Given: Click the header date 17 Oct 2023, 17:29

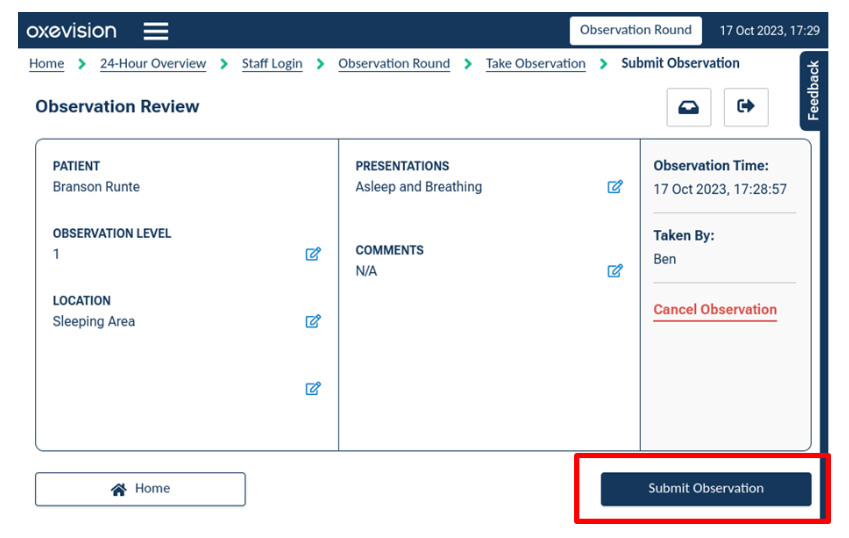Looking at the screenshot, I should pyautogui.click(x=769, y=31).
